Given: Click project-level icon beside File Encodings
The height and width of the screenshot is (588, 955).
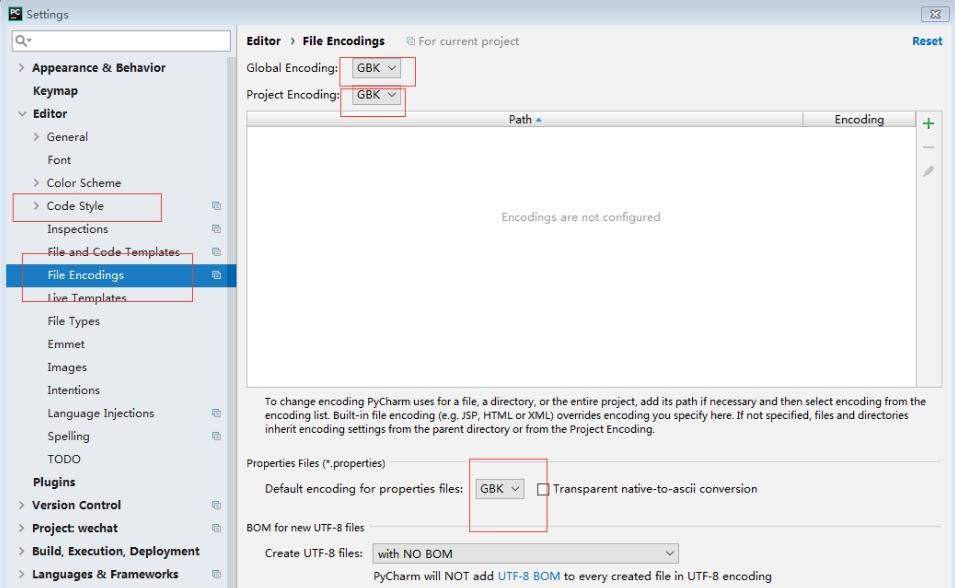Looking at the screenshot, I should (x=216, y=275).
